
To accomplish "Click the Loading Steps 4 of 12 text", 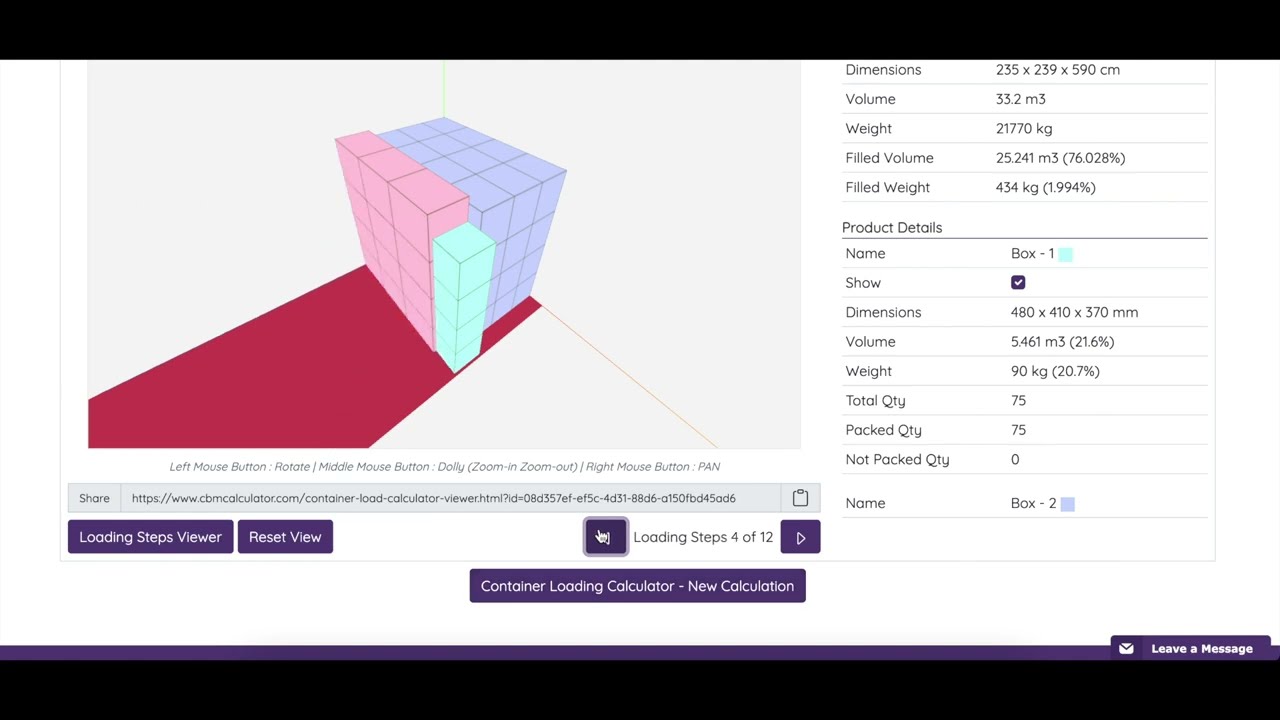I will (703, 537).
